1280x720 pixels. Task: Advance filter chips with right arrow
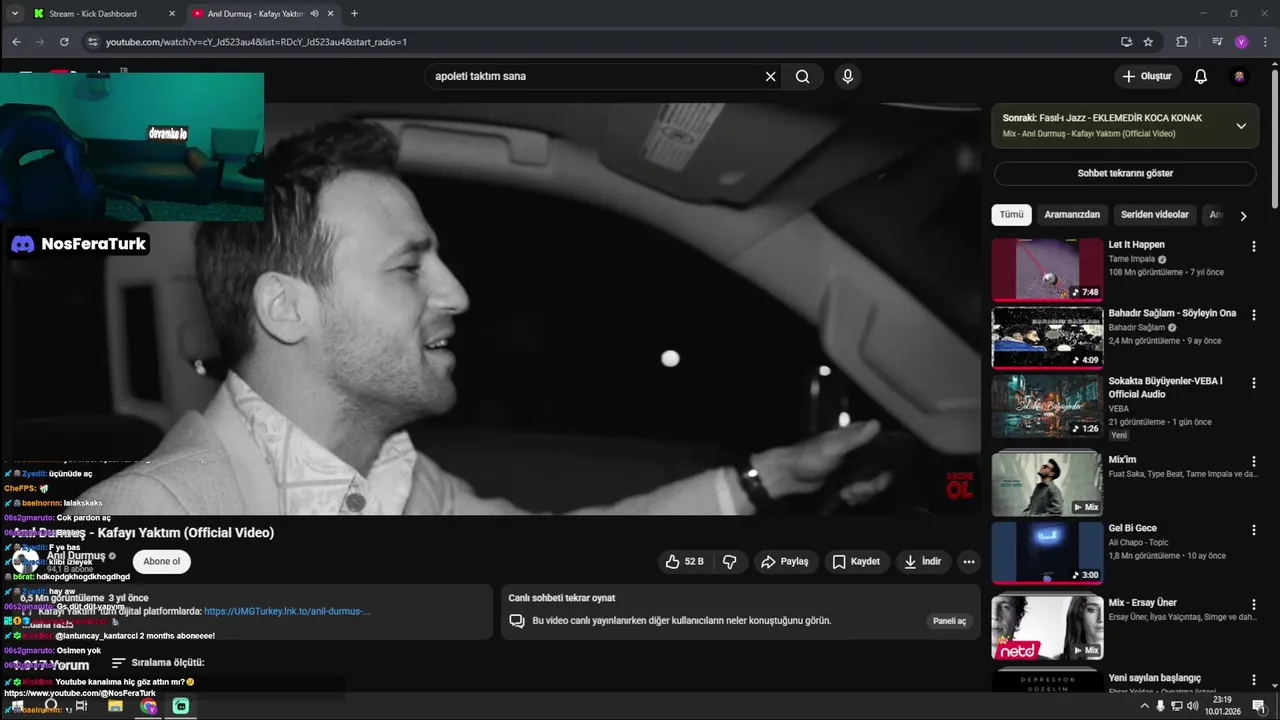pos(1243,216)
